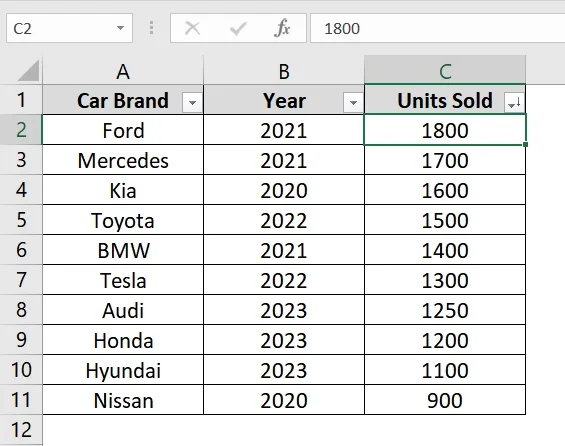The image size is (565, 446).
Task: Select row 9 header
Action: pyautogui.click(x=21, y=340)
